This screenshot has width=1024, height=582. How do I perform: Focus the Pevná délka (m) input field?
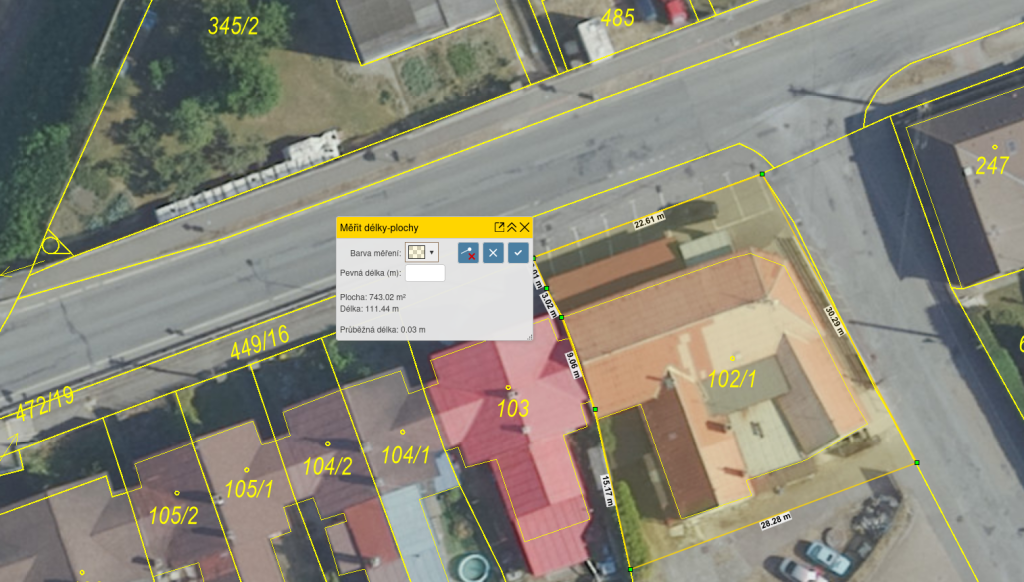(x=425, y=273)
